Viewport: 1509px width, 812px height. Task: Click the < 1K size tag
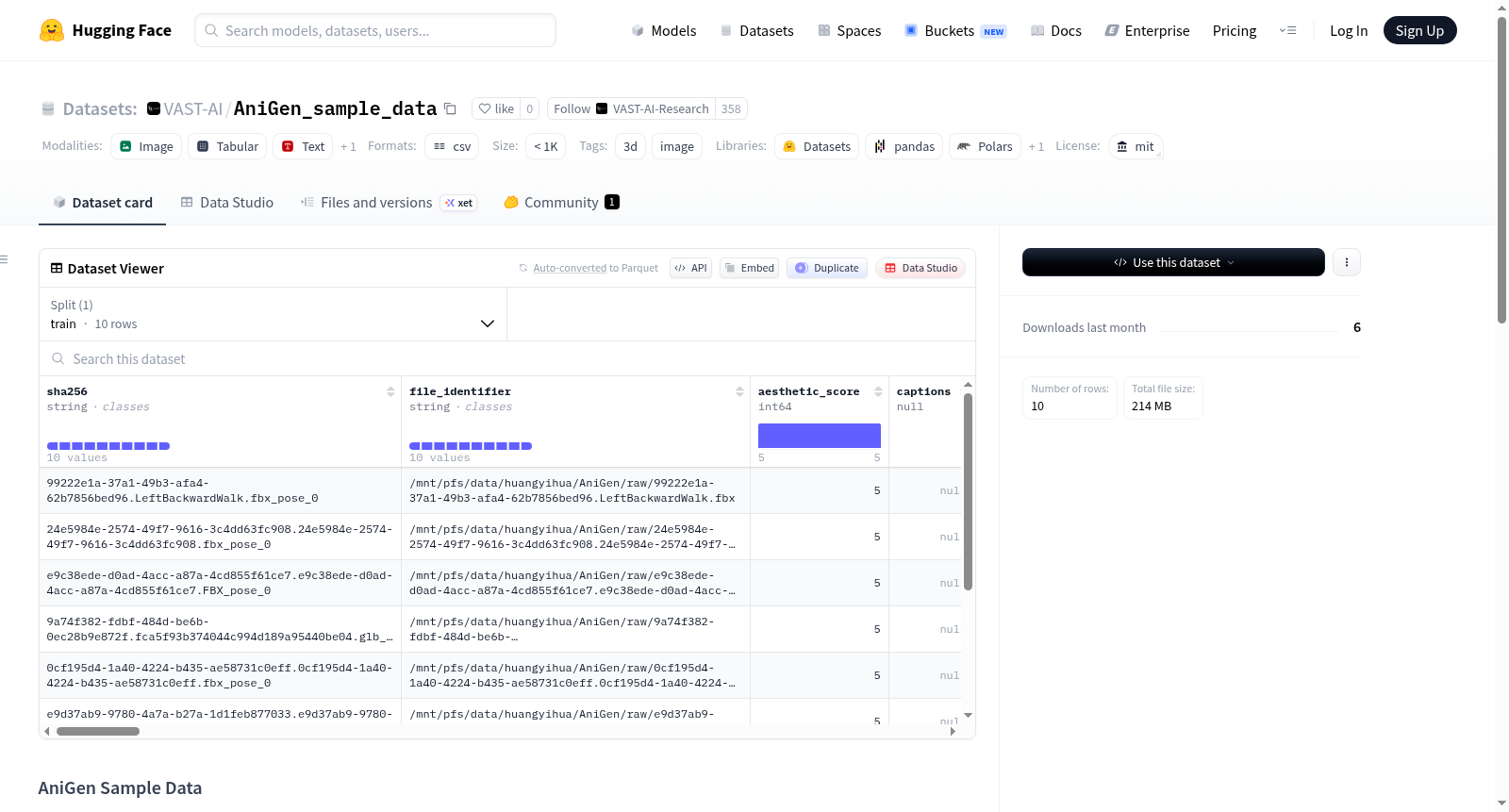pos(545,147)
